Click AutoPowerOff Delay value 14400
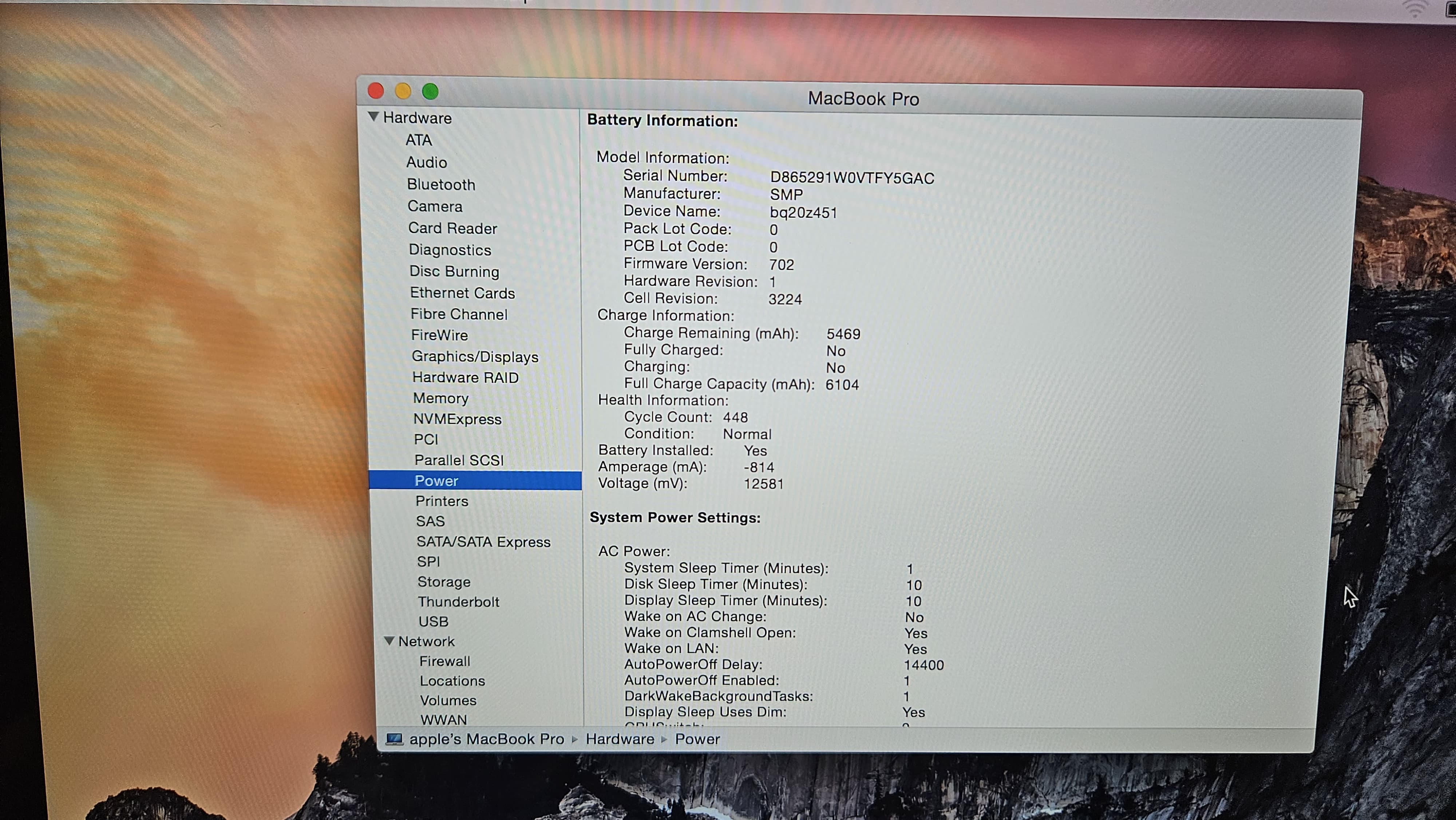The height and width of the screenshot is (820, 1456). (923, 665)
